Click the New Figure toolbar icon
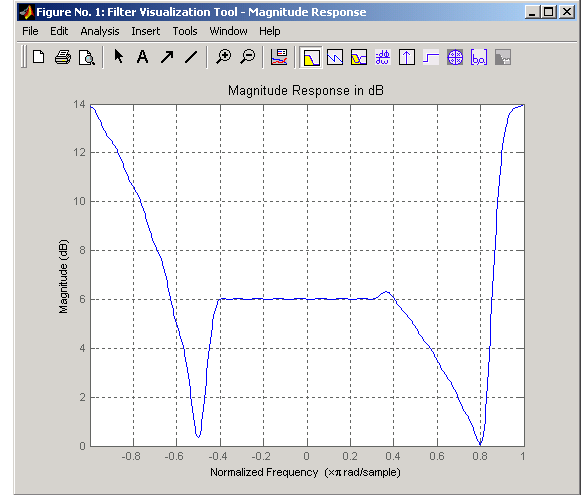The image size is (581, 495). pos(39,57)
